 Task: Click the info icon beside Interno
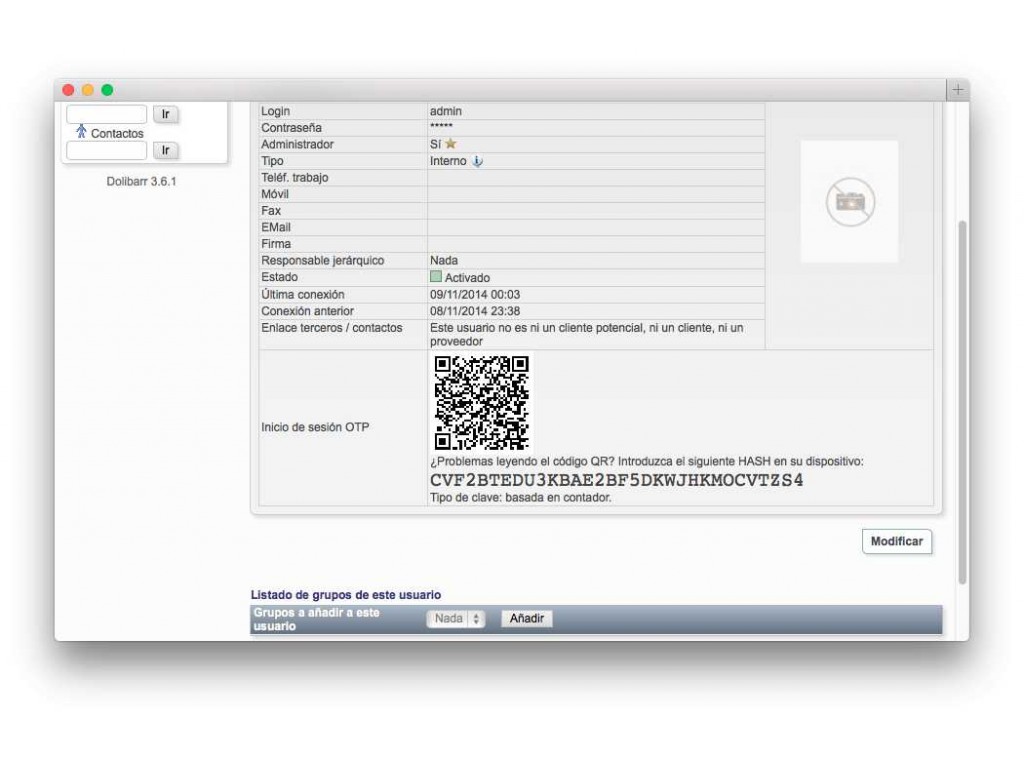[x=477, y=161]
